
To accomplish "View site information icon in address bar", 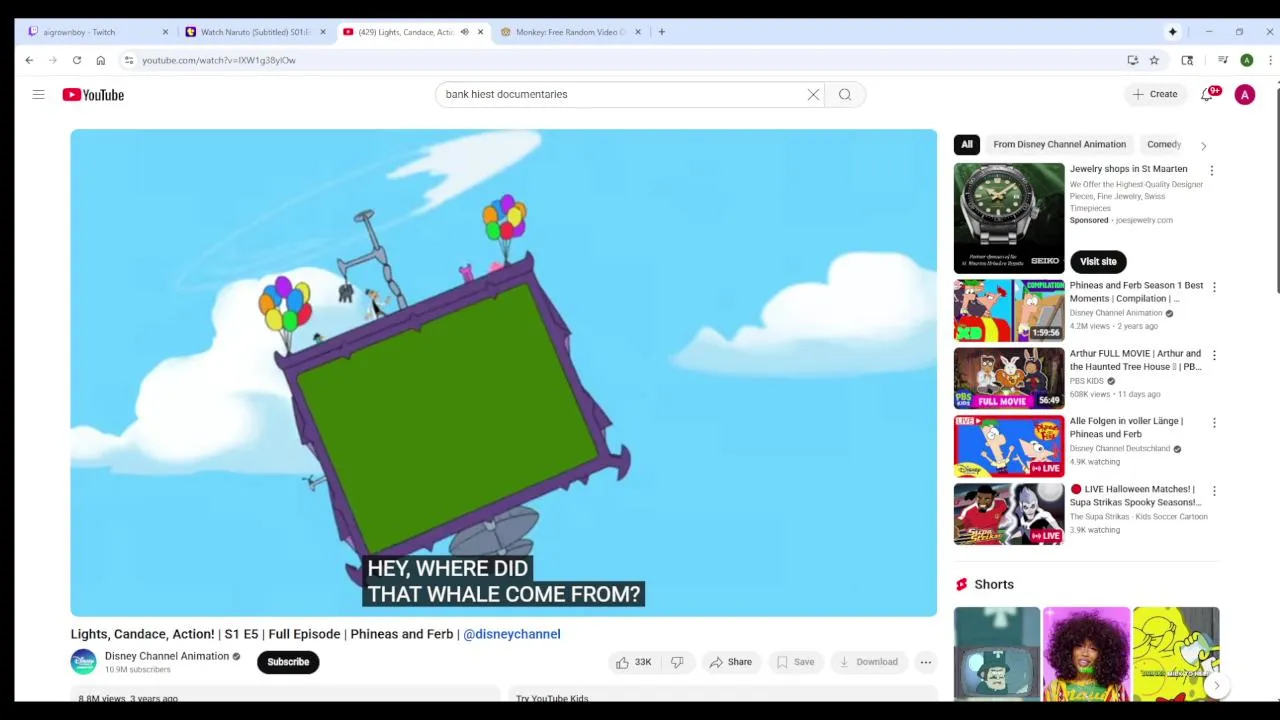I will click(x=129, y=60).
